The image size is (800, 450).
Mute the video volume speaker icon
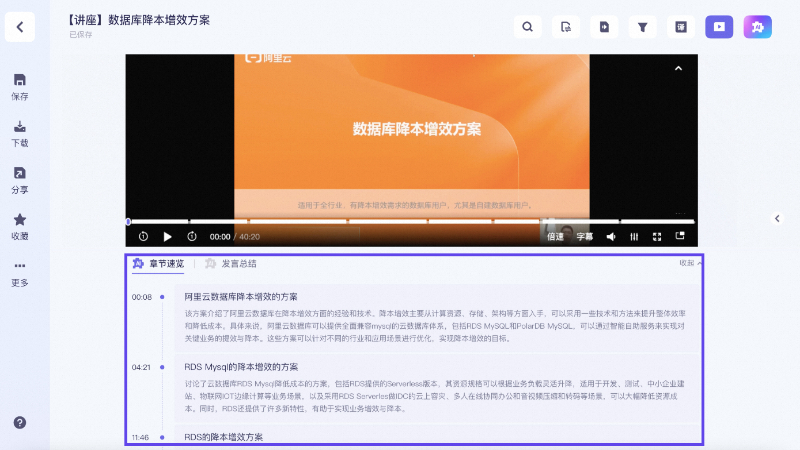tap(611, 237)
